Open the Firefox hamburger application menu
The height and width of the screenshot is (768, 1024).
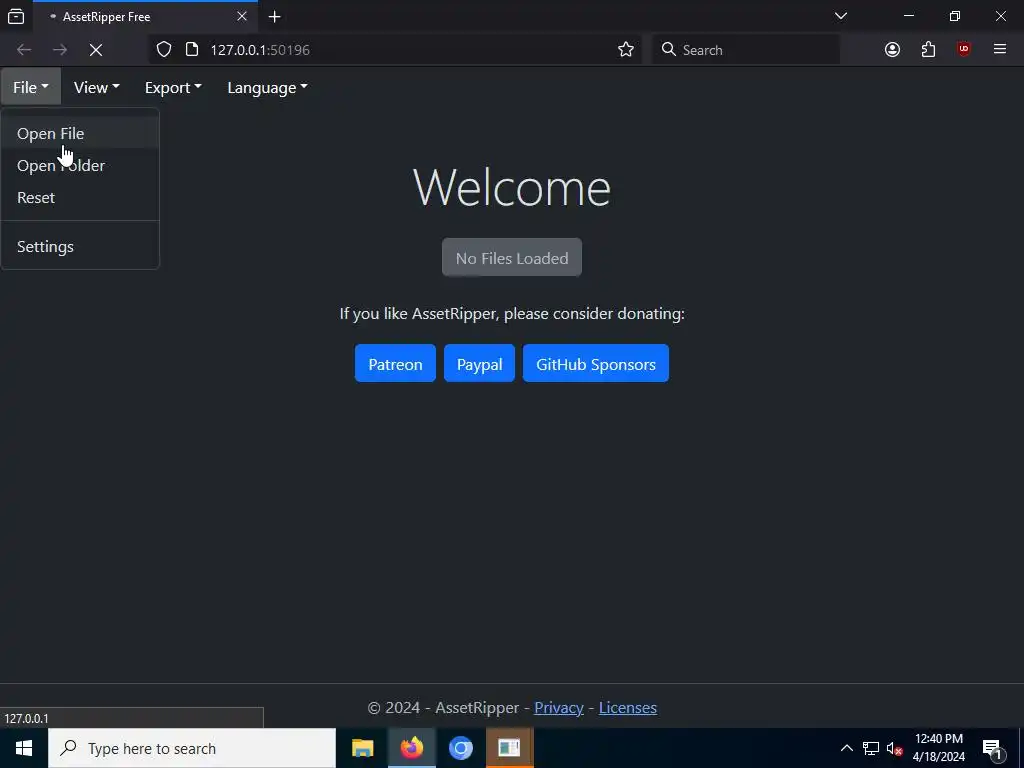point(1000,50)
